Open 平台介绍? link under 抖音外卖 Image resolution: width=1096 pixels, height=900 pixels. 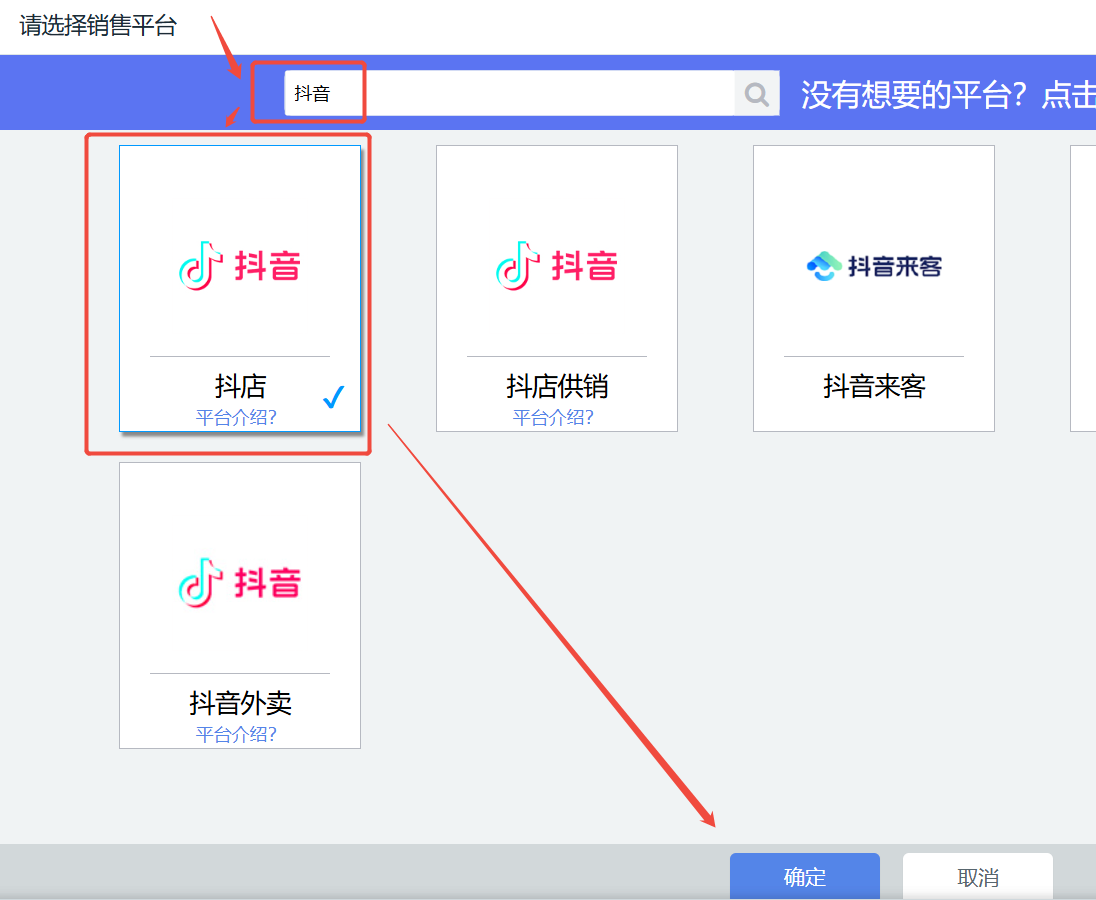236,734
